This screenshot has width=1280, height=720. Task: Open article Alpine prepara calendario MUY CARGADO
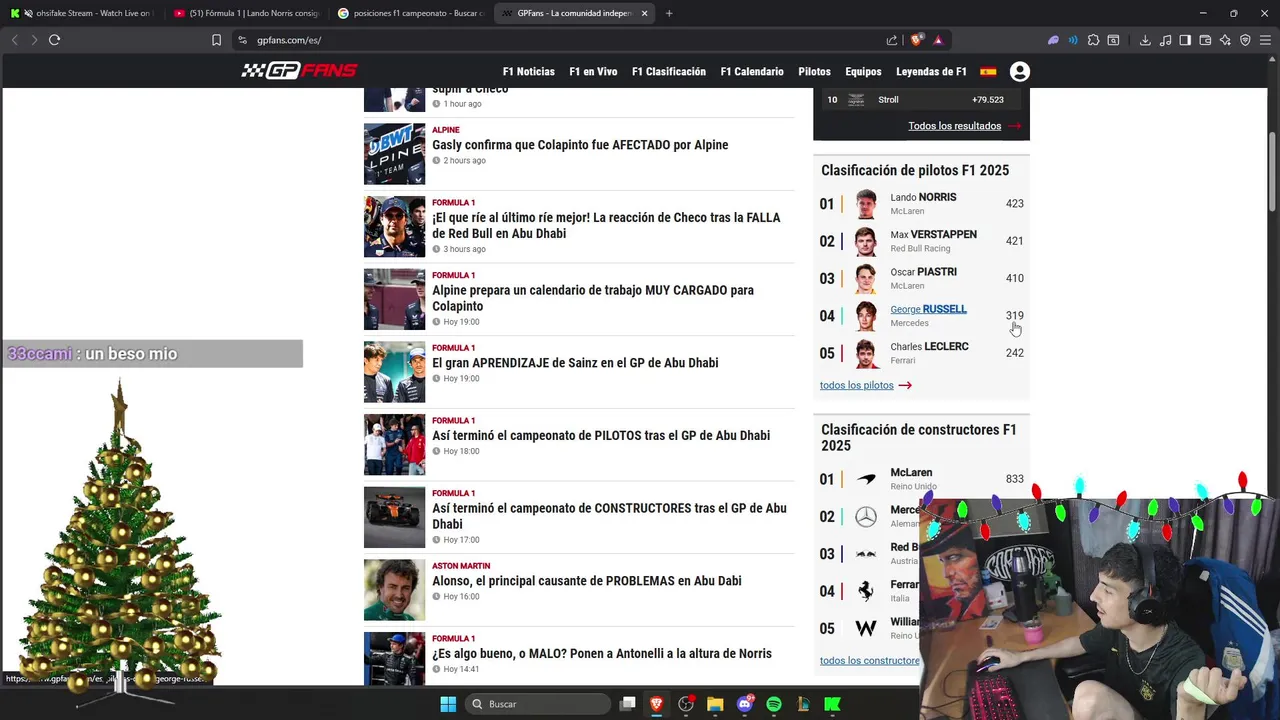coord(593,298)
